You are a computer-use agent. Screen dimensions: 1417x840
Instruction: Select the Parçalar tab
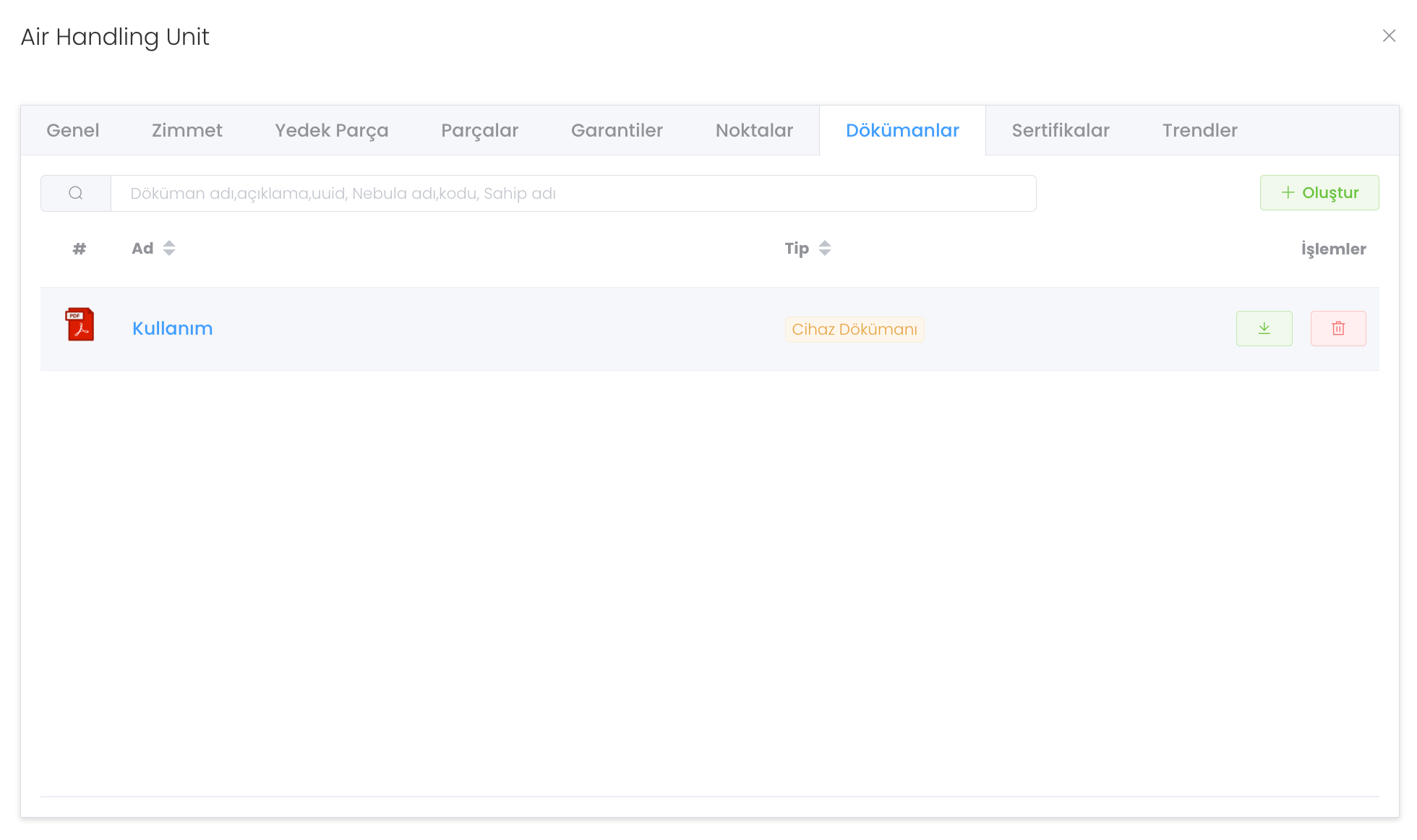click(480, 131)
